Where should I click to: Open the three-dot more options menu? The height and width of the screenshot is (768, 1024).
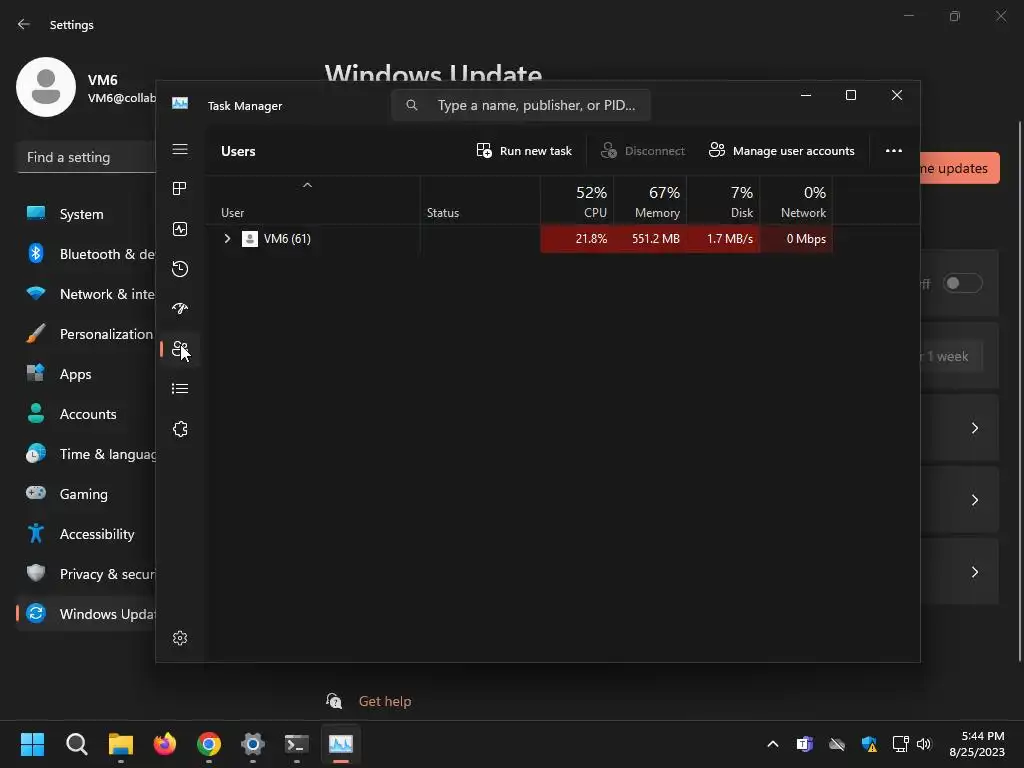coord(893,151)
